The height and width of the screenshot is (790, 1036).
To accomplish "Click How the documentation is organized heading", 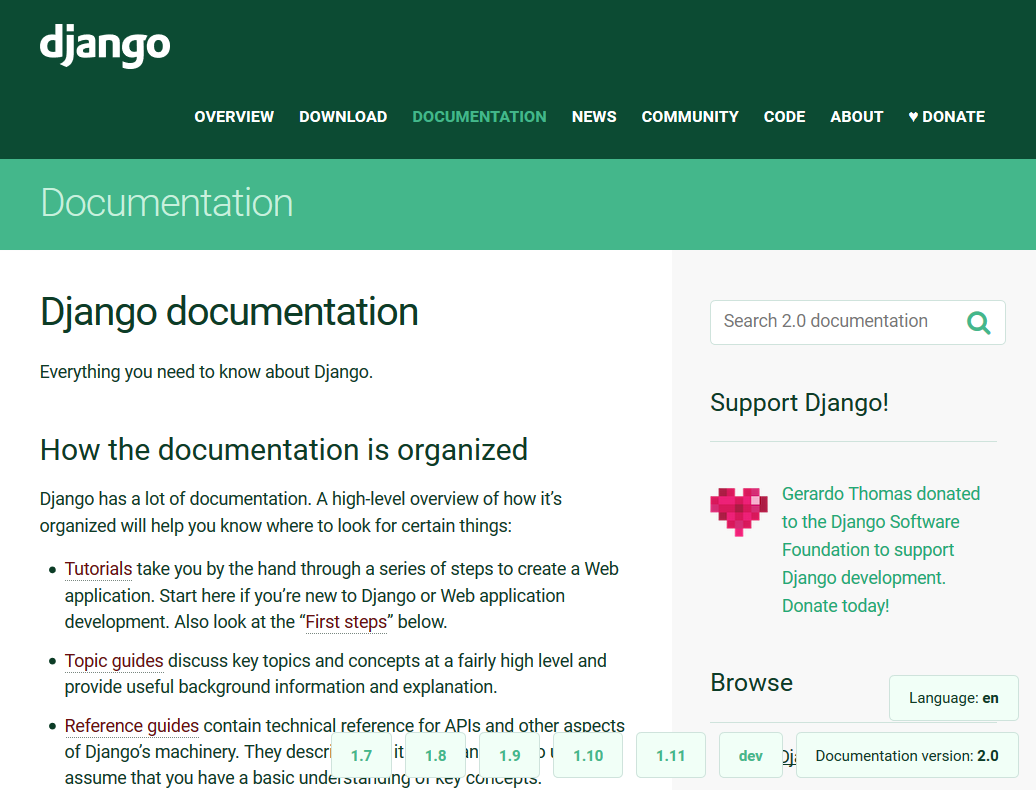I will pyautogui.click(x=284, y=450).
